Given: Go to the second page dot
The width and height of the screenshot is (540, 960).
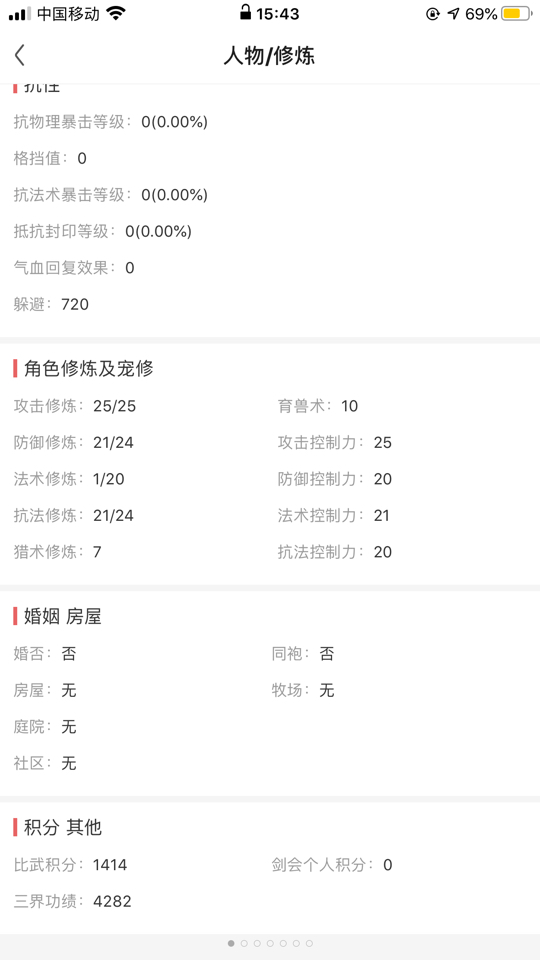Looking at the screenshot, I should 244,943.
